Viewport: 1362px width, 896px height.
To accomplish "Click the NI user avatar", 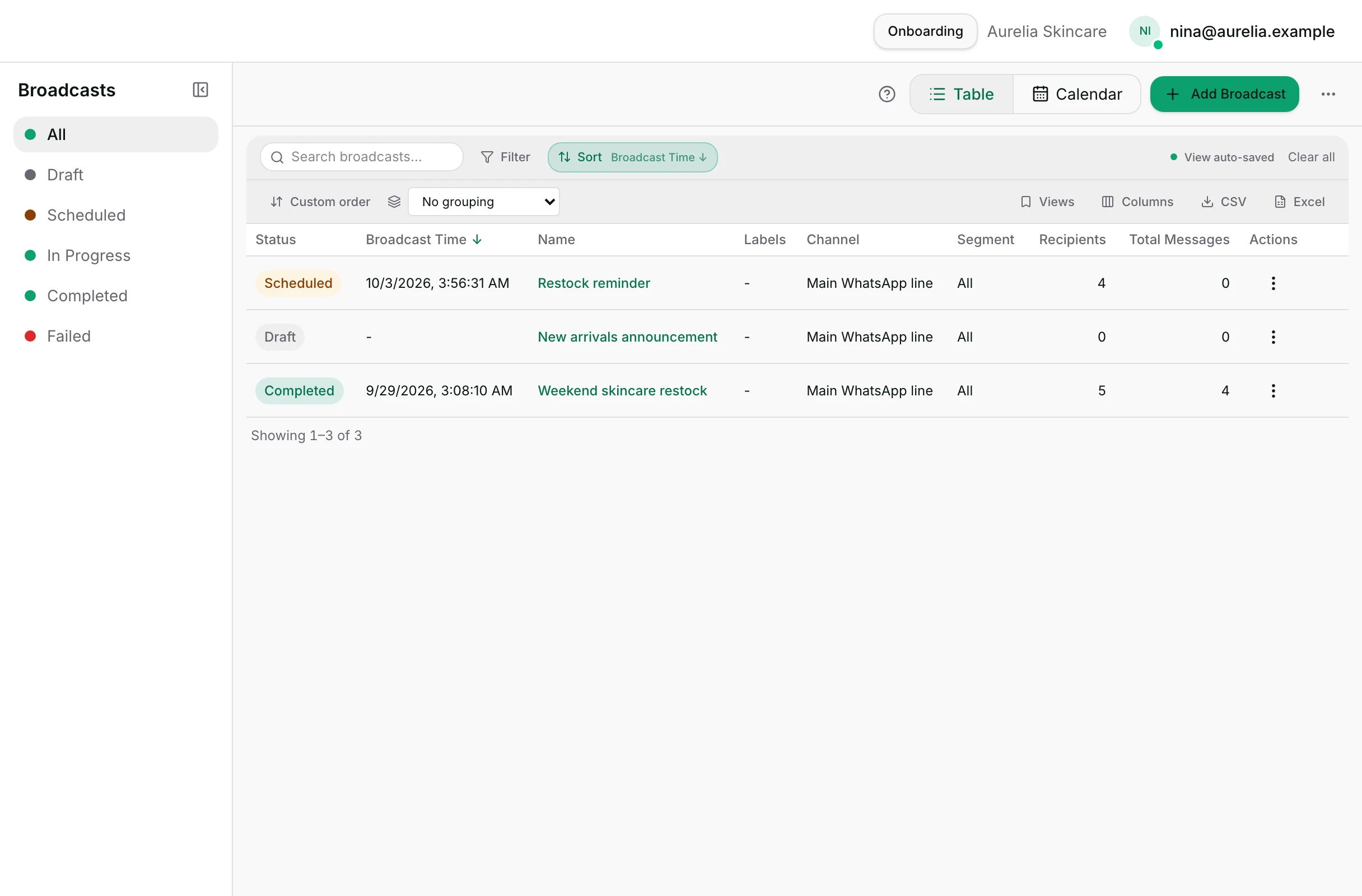I will tap(1145, 31).
